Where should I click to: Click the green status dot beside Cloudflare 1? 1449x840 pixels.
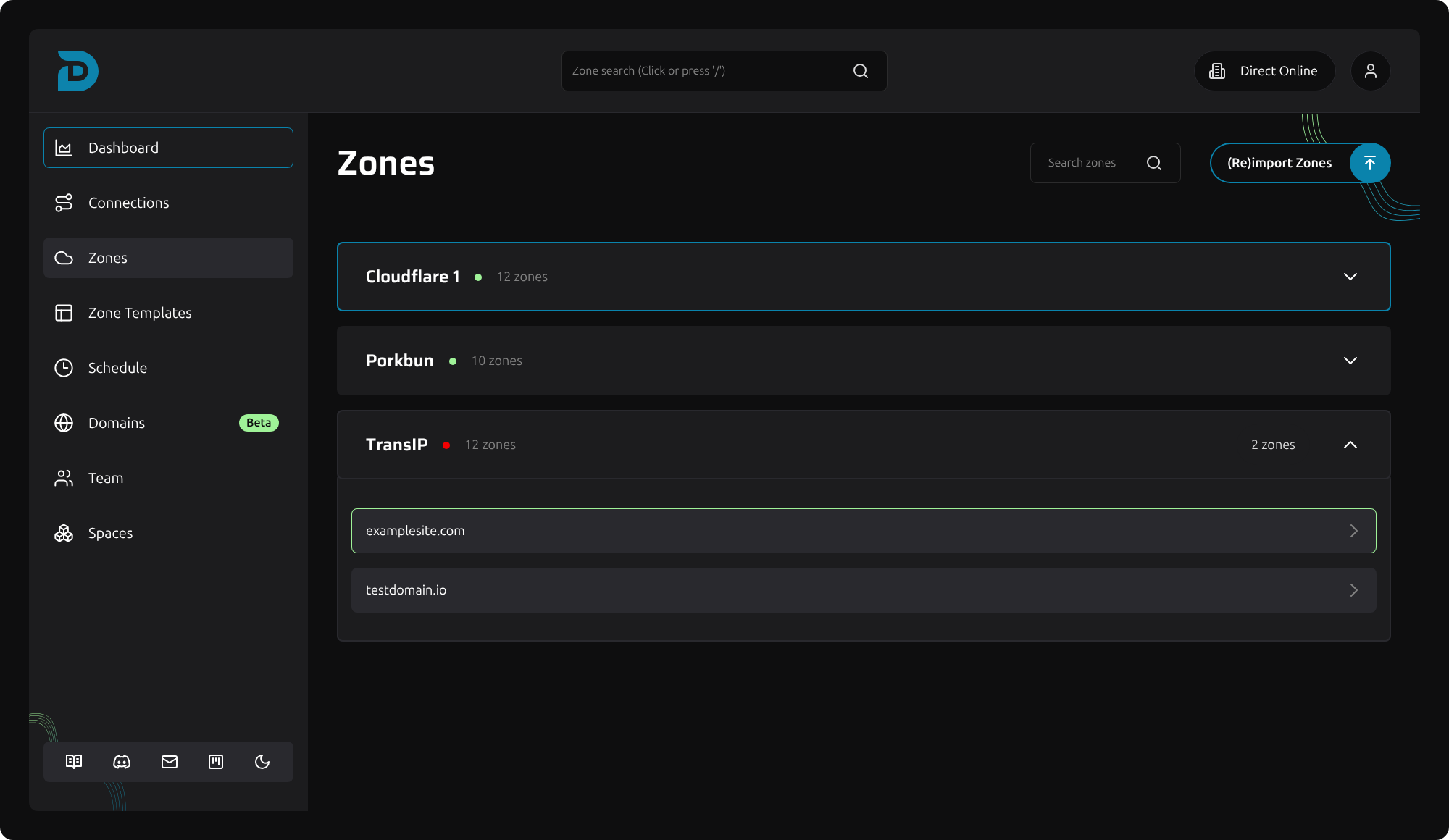[x=478, y=277]
